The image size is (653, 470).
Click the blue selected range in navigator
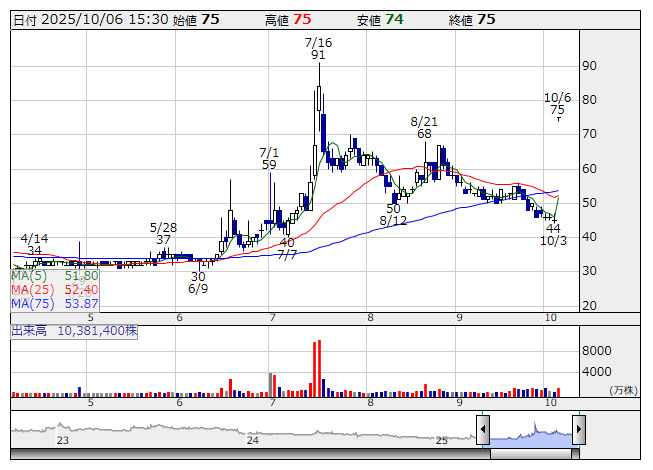(530, 431)
